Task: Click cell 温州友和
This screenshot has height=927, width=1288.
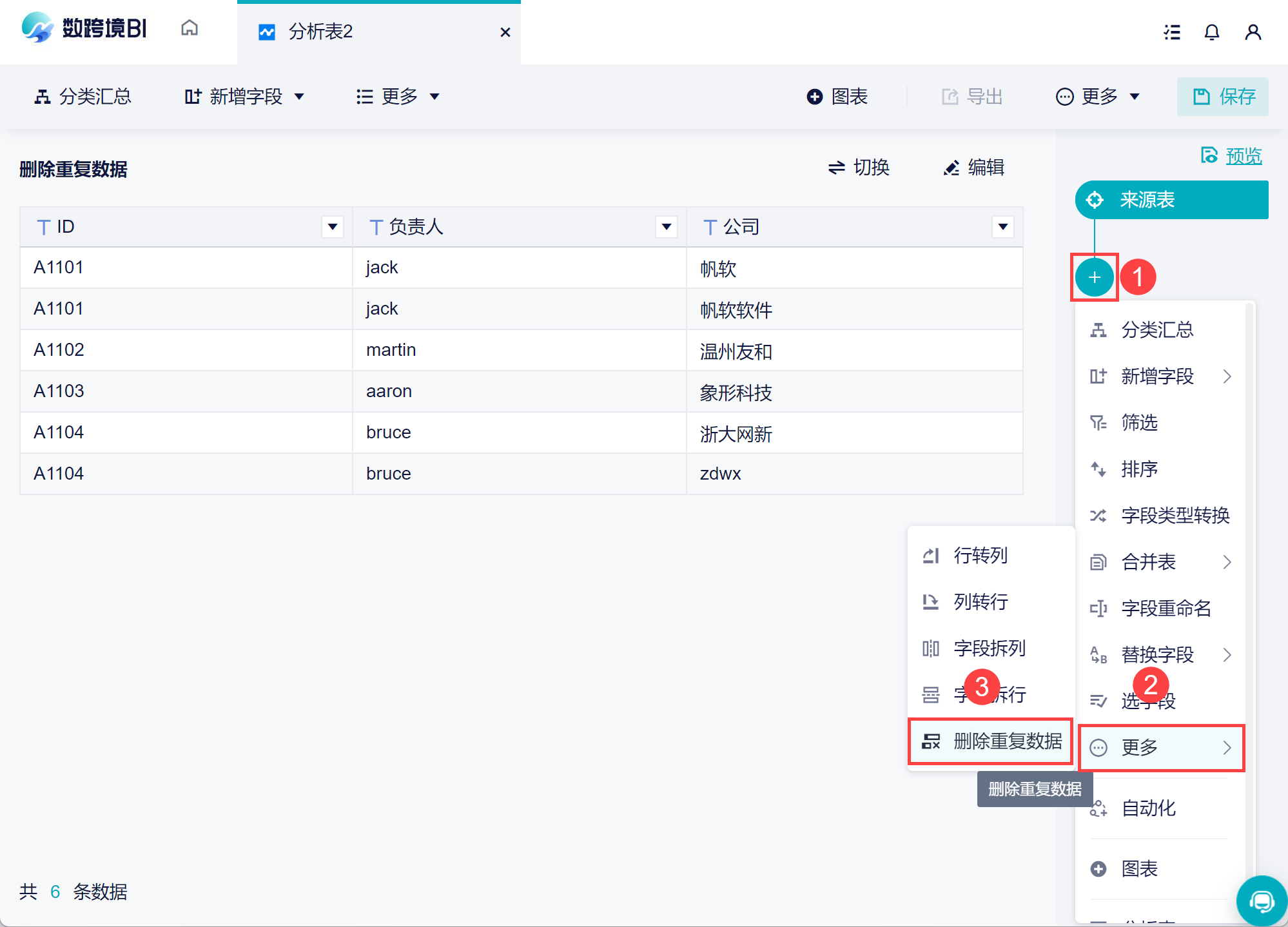Action: 855,351
